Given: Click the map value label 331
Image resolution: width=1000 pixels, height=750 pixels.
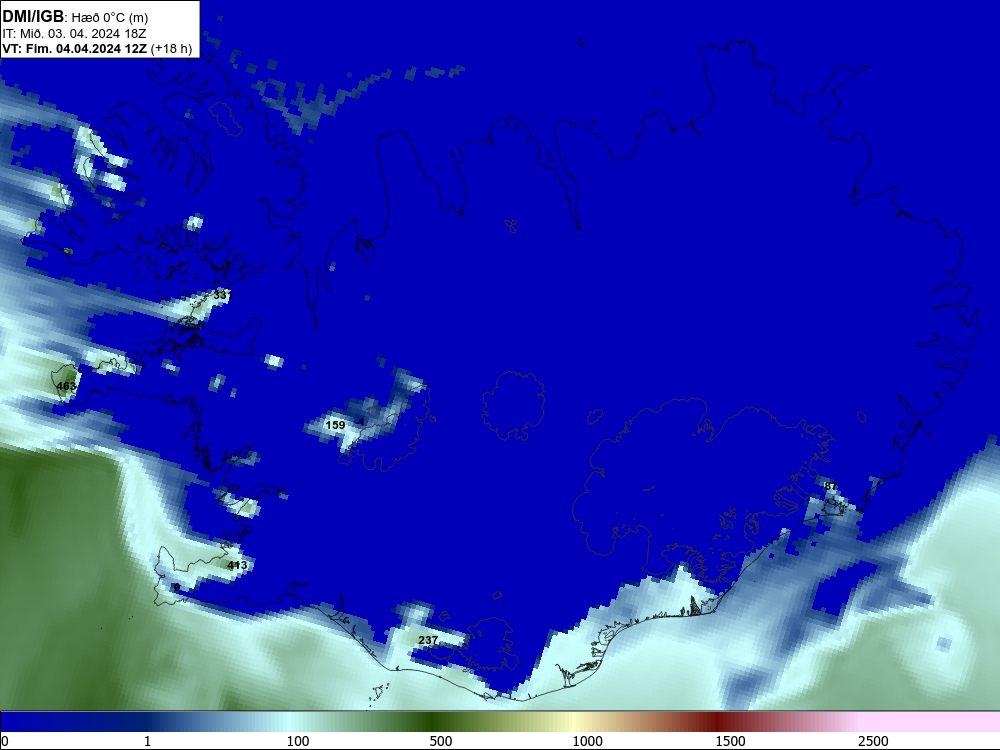Looking at the screenshot, I should coord(222,295).
